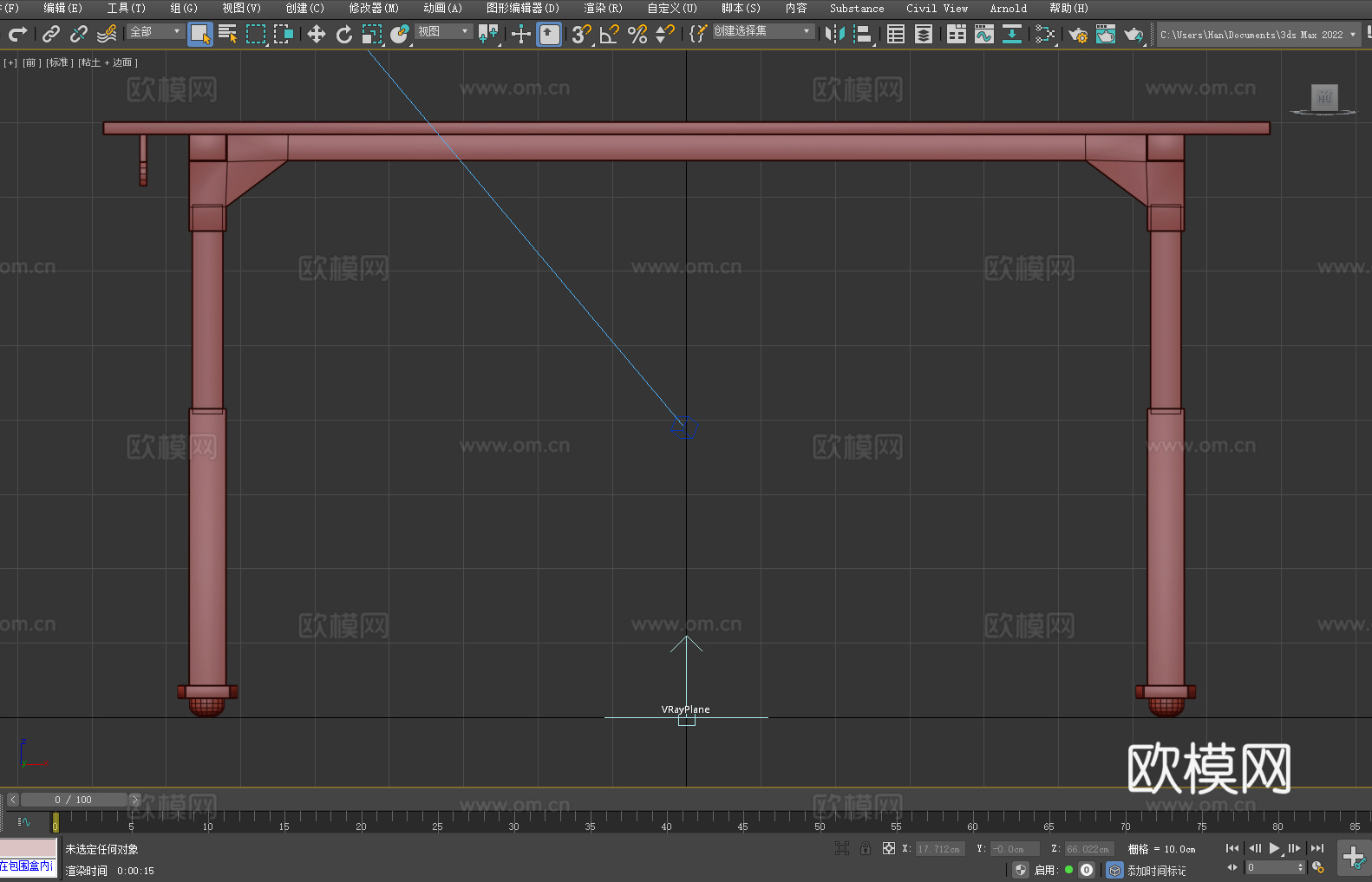The height and width of the screenshot is (882, 1372).
Task: Open the 工具(T) menu
Action: (x=126, y=8)
